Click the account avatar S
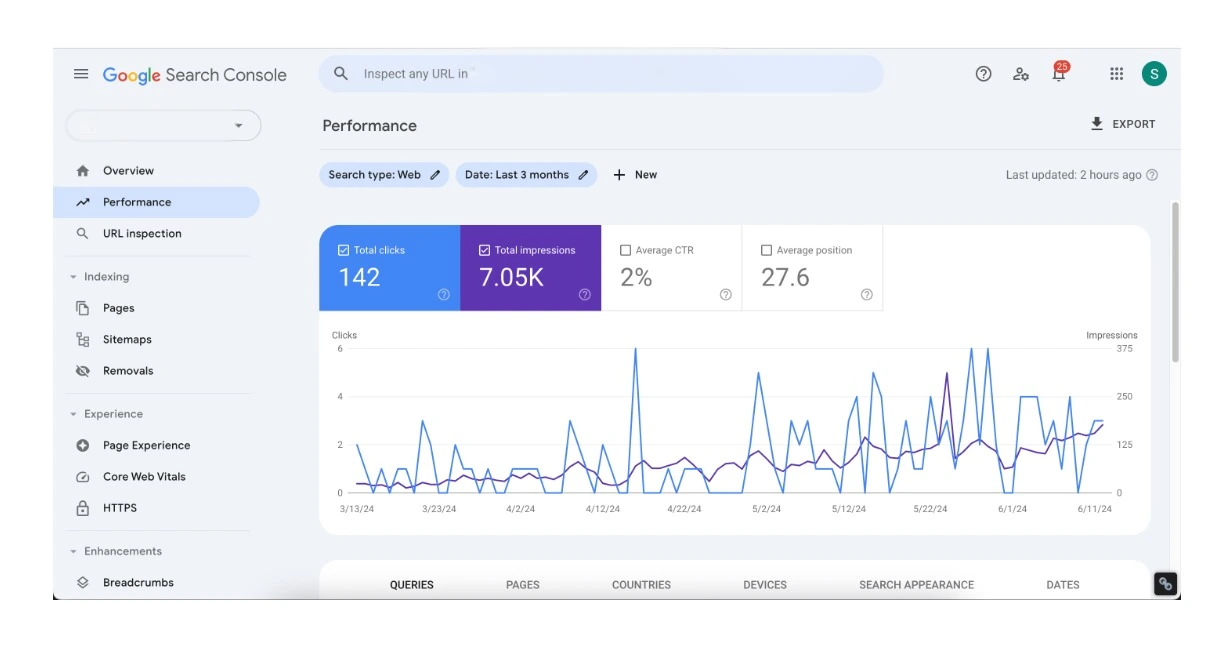 tap(1154, 74)
